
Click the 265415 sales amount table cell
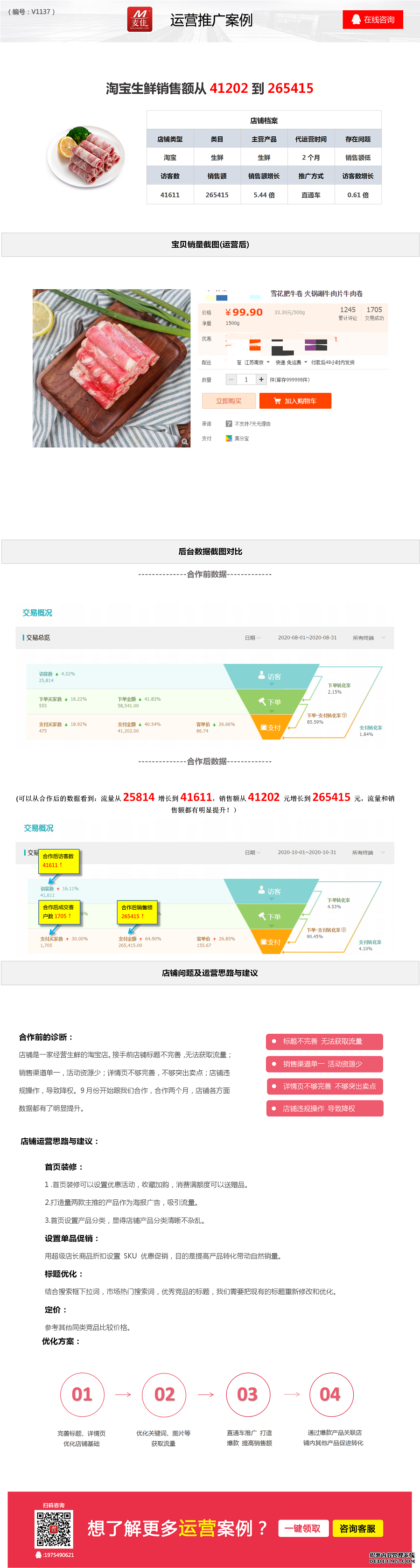click(217, 195)
